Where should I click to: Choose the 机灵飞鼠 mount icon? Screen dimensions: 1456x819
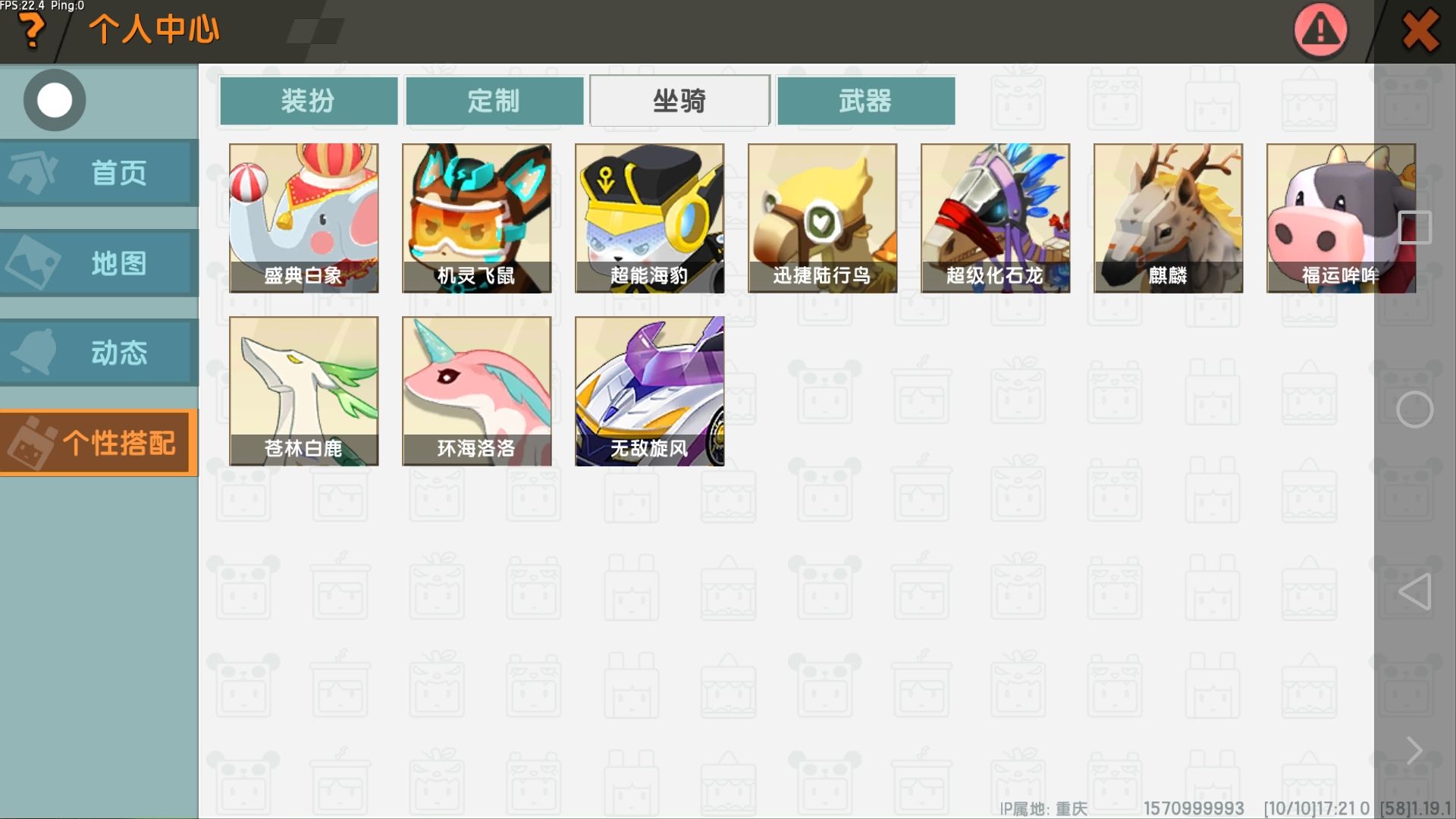point(476,218)
